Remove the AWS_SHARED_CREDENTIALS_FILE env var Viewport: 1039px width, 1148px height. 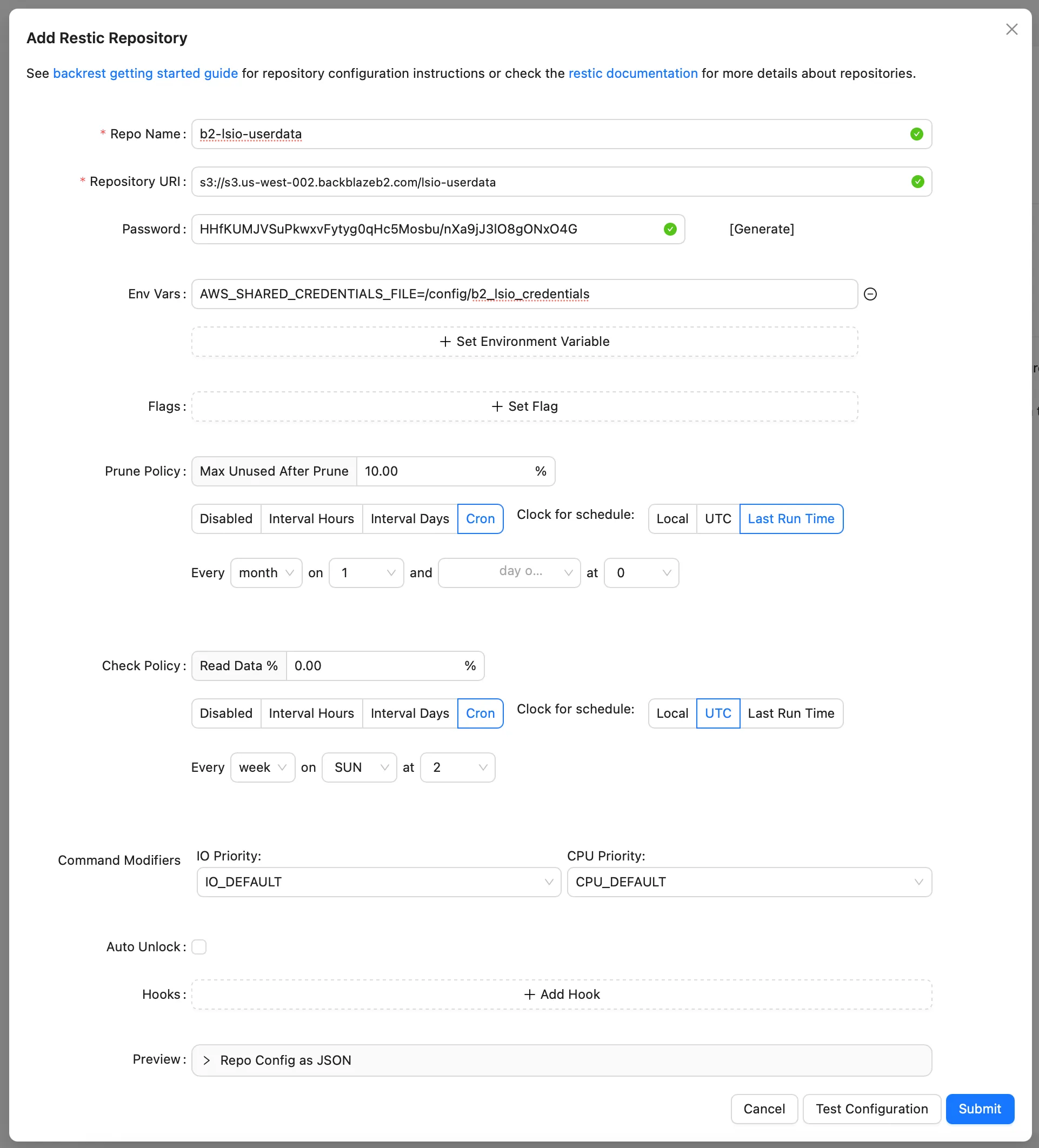pos(870,294)
